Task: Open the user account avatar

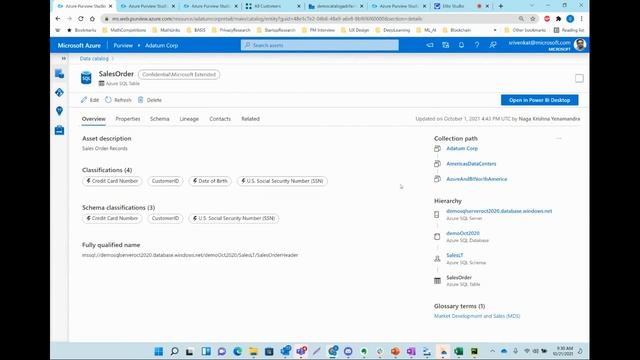Action: [580, 44]
